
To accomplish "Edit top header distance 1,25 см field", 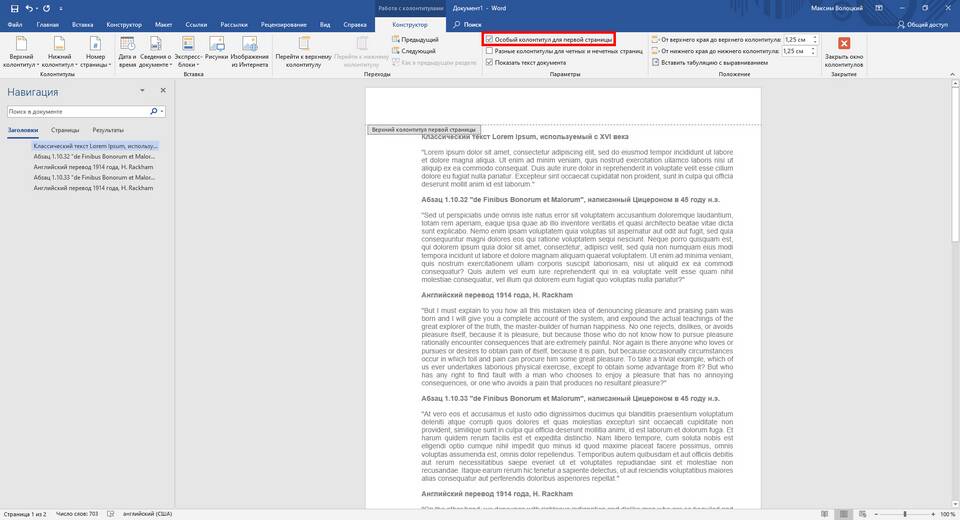I will (x=797, y=39).
